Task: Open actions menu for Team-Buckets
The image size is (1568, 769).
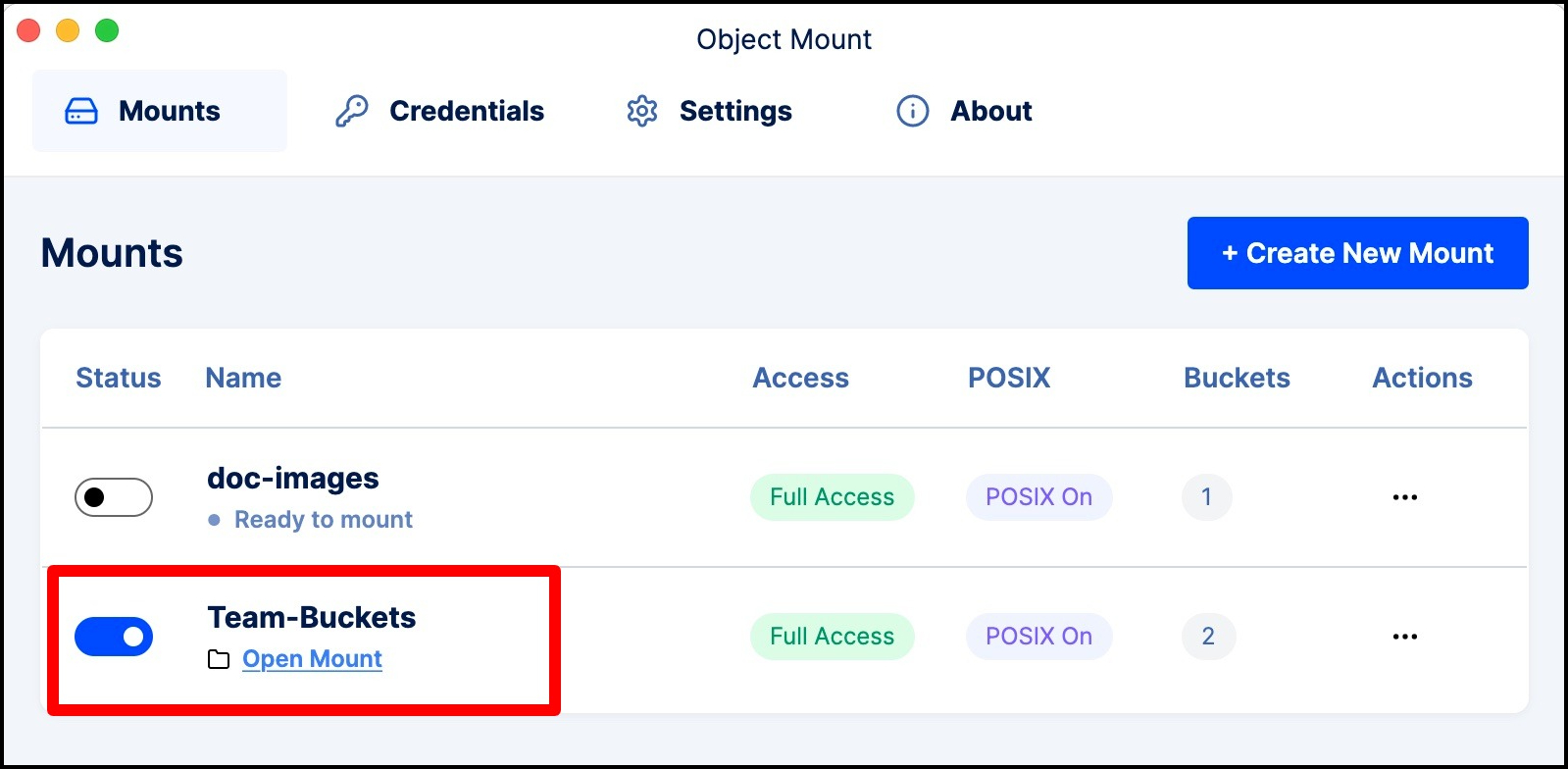Action: pos(1404,637)
